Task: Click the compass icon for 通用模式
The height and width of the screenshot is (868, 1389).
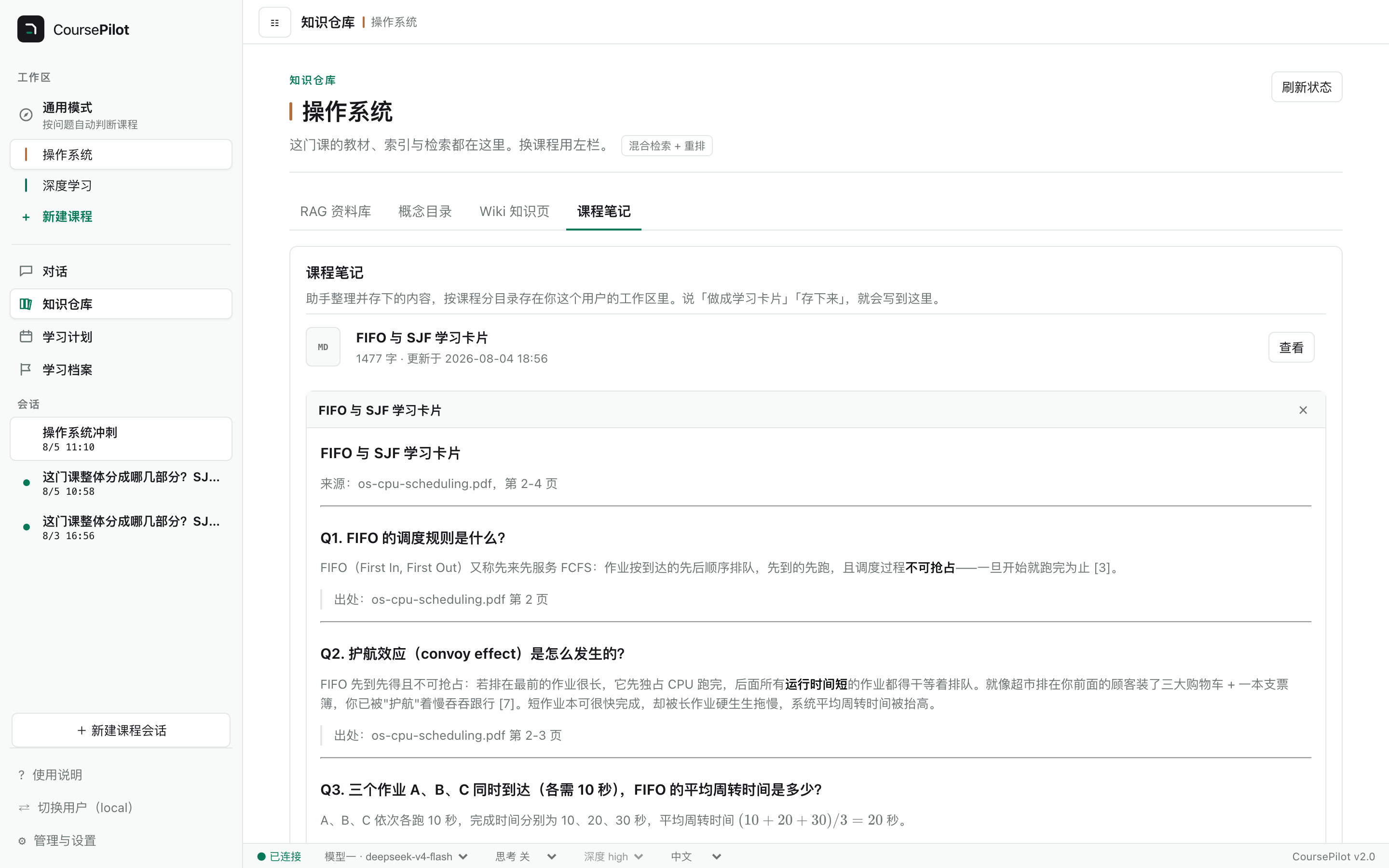Action: click(26, 115)
